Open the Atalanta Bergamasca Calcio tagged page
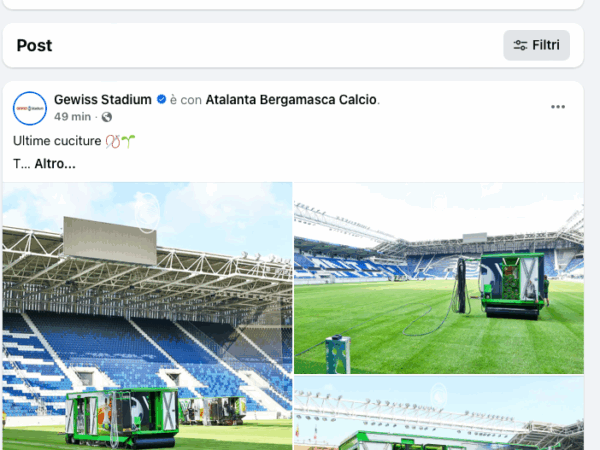Image resolution: width=600 pixels, height=450 pixels. click(291, 99)
